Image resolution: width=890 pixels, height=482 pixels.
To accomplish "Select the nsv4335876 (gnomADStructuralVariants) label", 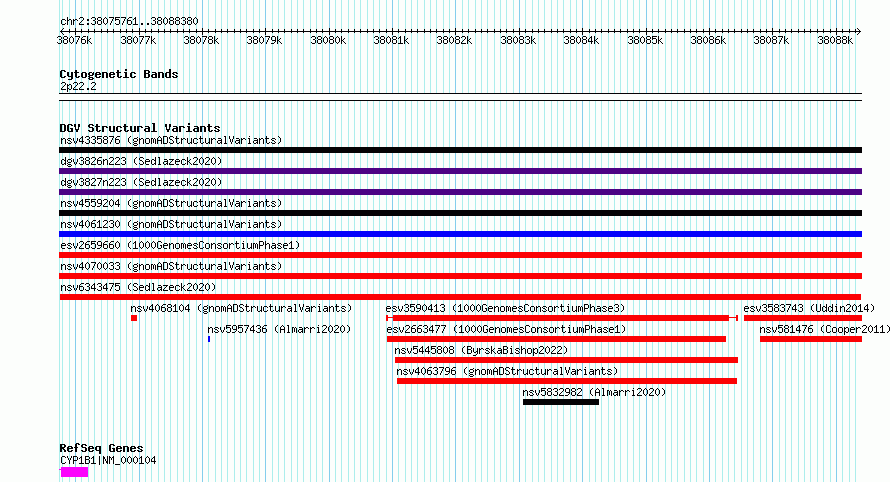I will click(x=171, y=140).
